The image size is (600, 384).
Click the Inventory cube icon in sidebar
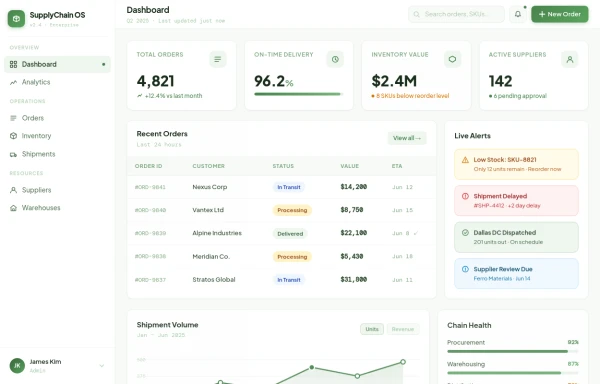click(13, 136)
